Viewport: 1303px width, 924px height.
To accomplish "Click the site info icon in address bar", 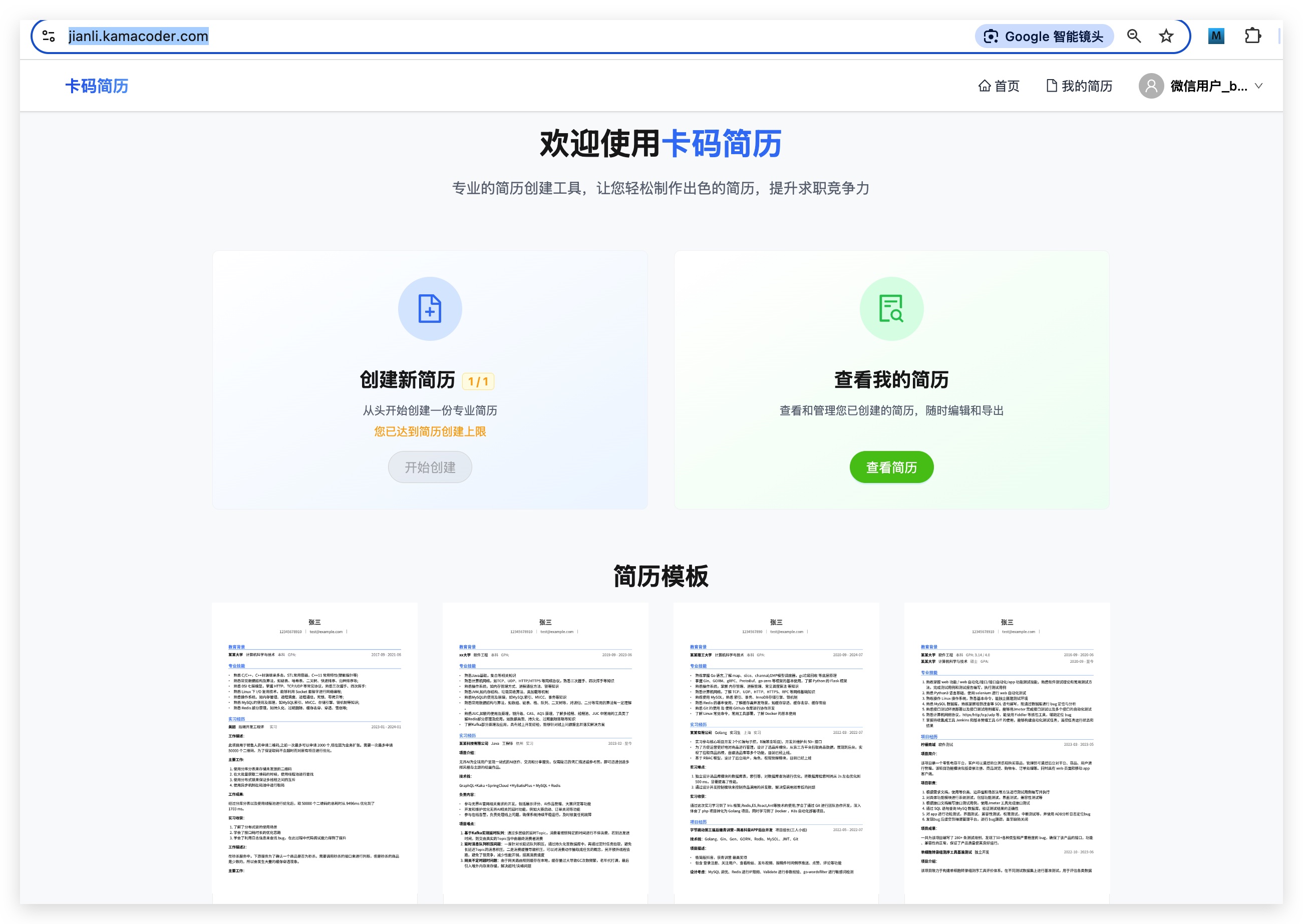I will point(49,37).
